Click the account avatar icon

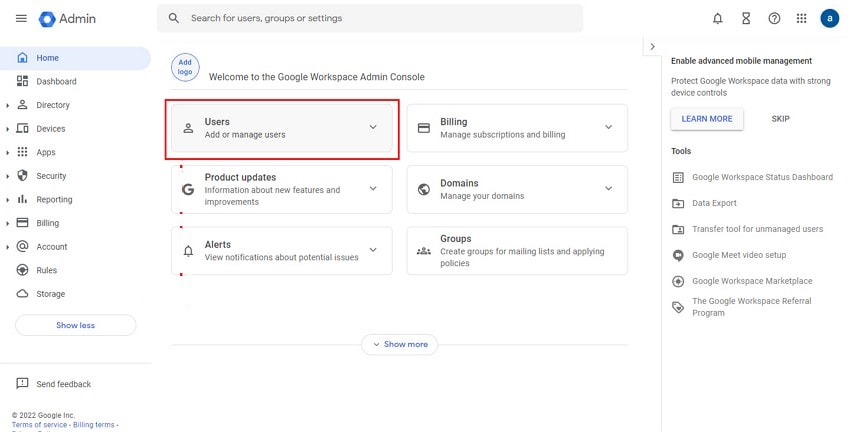click(x=829, y=19)
